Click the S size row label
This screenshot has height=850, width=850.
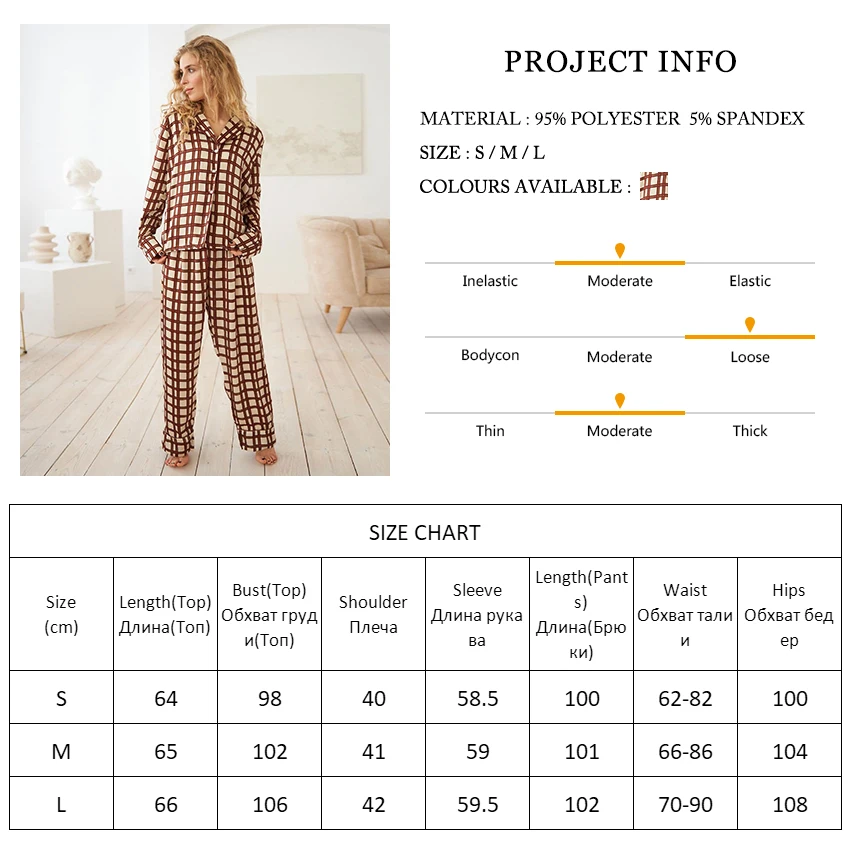tap(61, 699)
